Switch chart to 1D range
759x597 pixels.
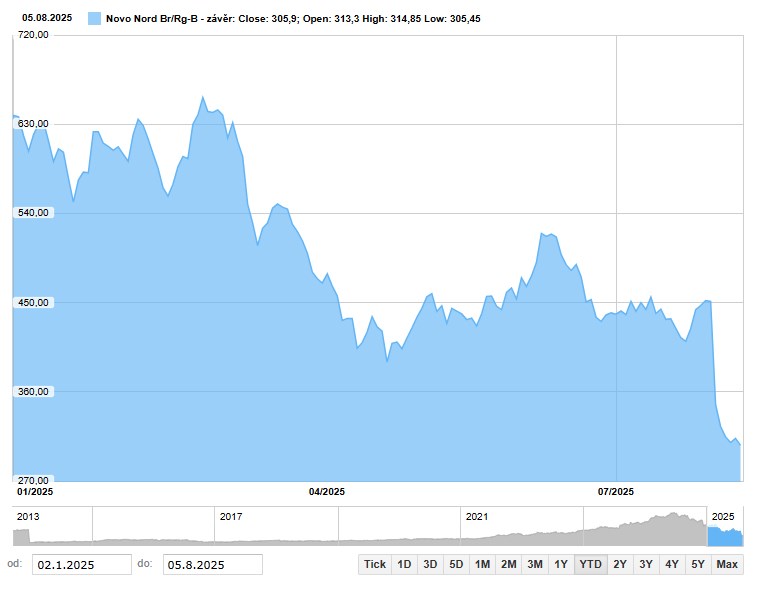(405, 564)
